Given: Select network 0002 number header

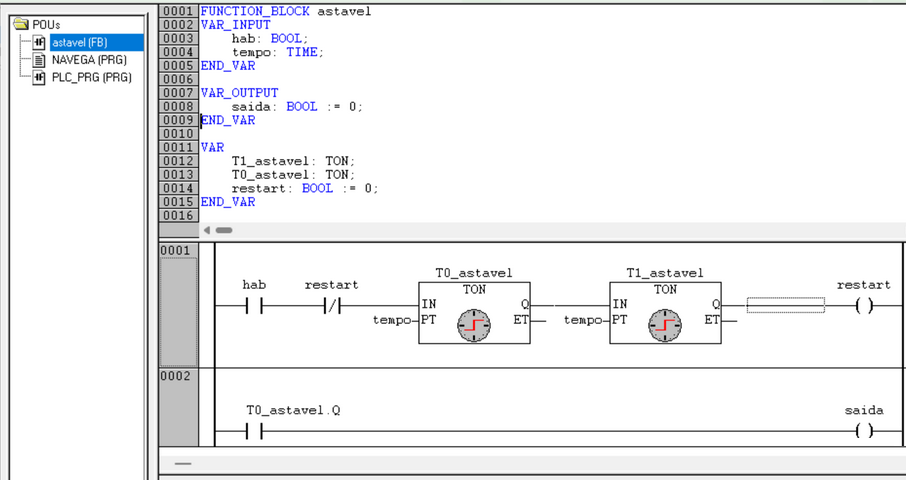Looking at the screenshot, I should [x=175, y=376].
